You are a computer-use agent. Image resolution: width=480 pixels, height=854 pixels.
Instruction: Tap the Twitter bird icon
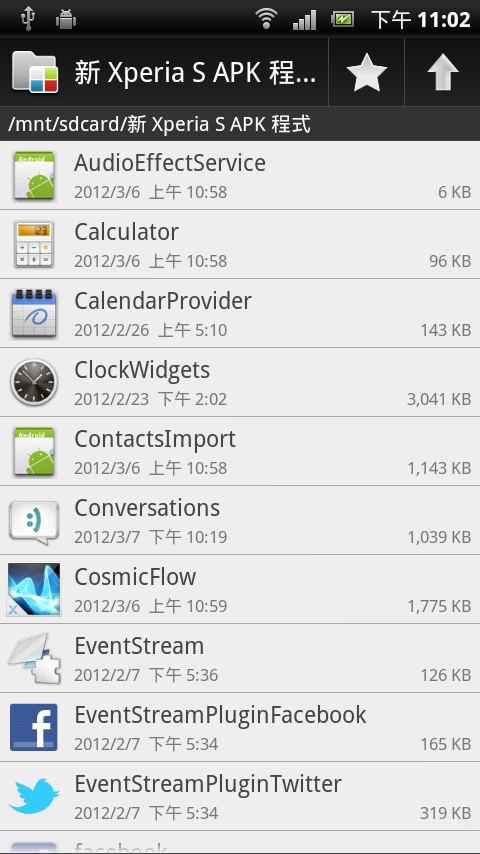pos(34,796)
